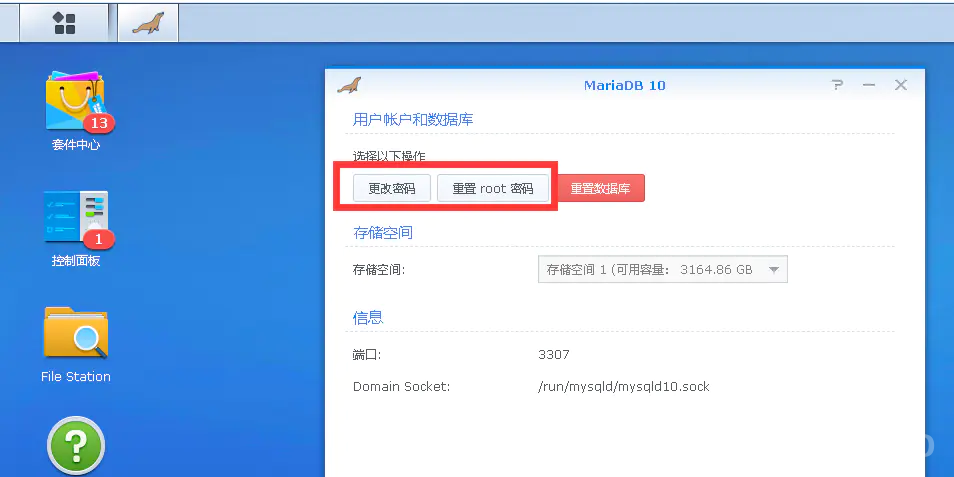Open the green help question mark icon
The height and width of the screenshot is (477, 954).
[76, 446]
